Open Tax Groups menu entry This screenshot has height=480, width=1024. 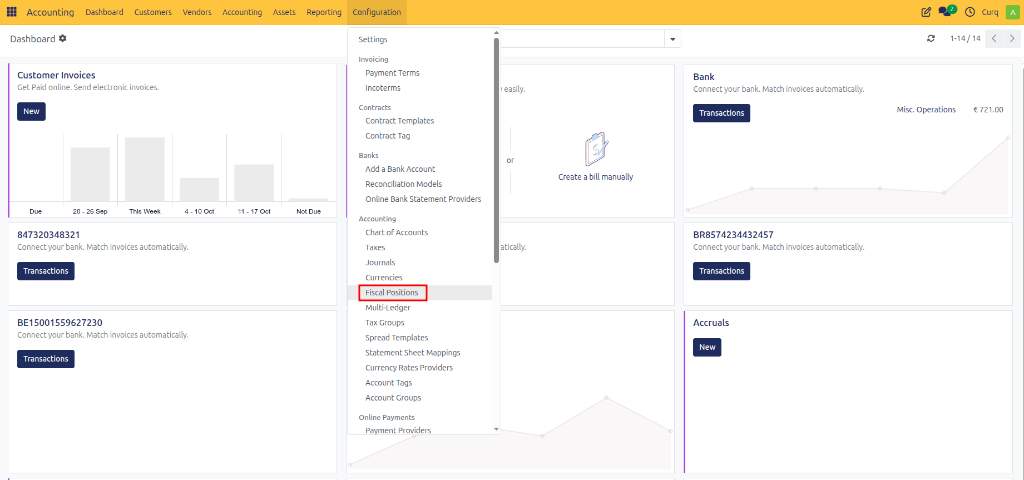[x=385, y=323]
